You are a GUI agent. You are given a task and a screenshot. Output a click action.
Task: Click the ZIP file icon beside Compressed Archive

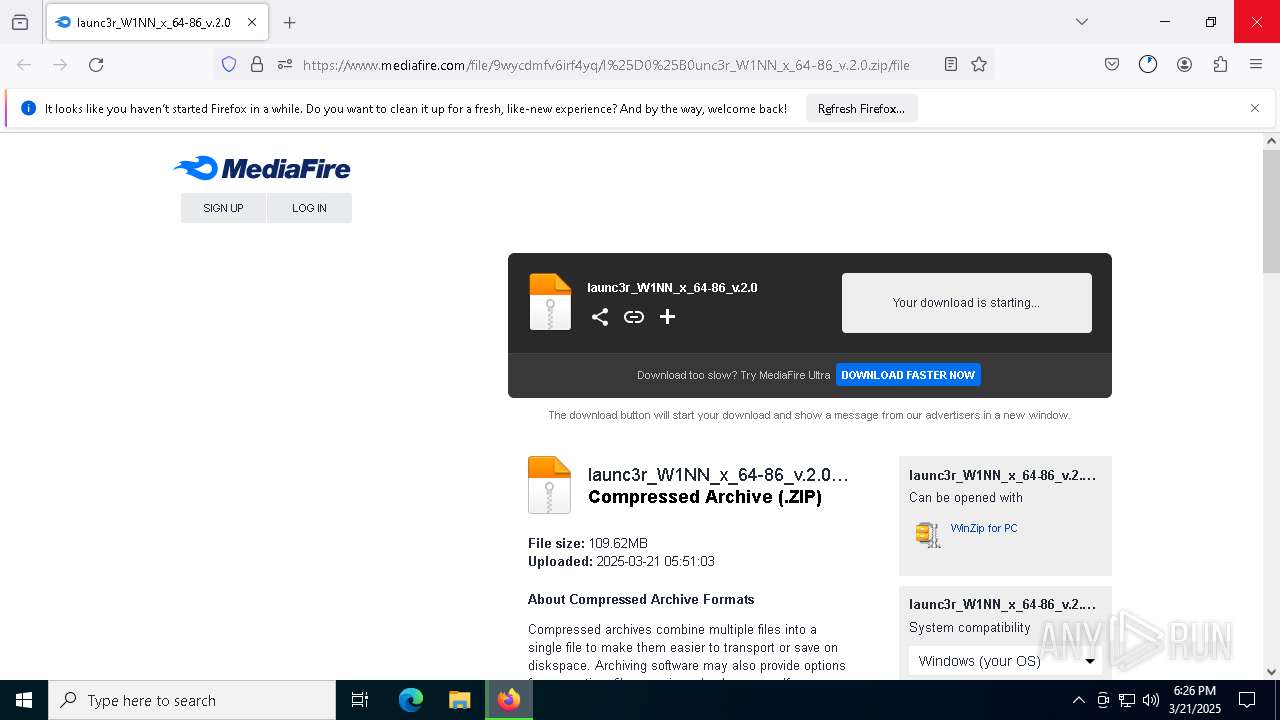[x=549, y=485]
